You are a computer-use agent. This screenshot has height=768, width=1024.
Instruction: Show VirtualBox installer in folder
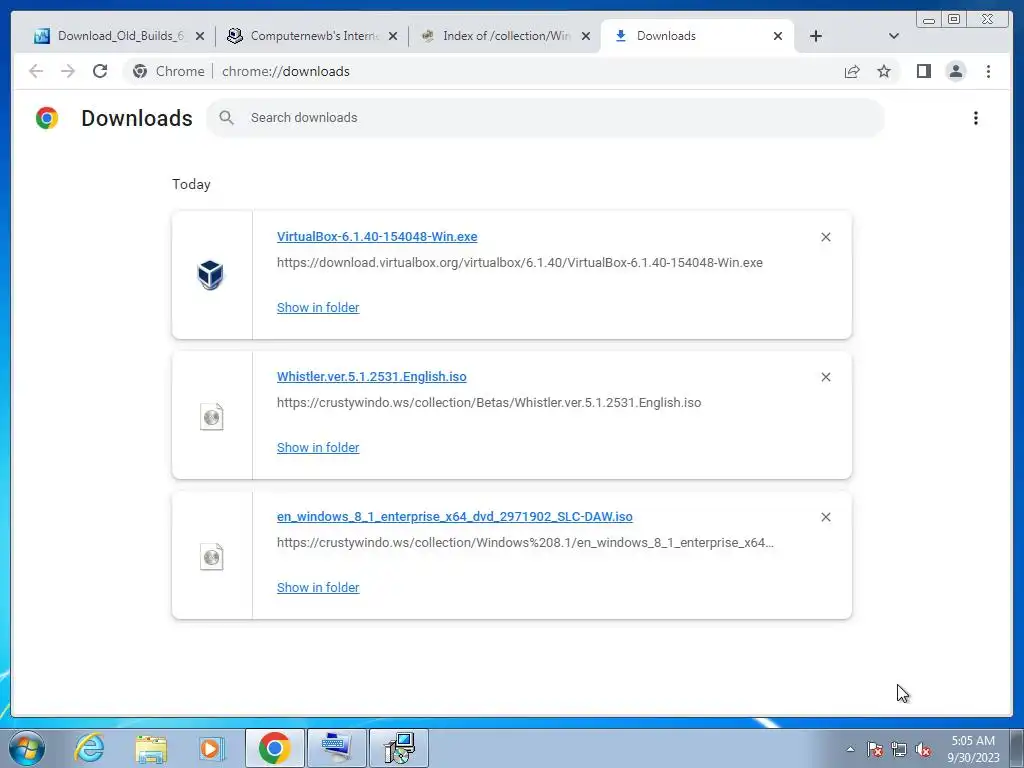coord(318,307)
